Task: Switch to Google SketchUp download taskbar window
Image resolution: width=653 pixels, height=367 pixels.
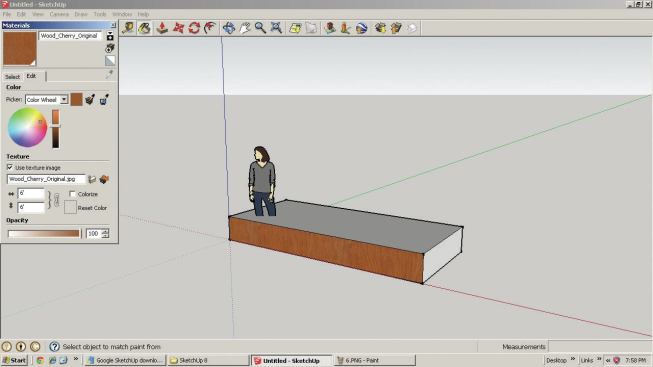Action: (125, 360)
